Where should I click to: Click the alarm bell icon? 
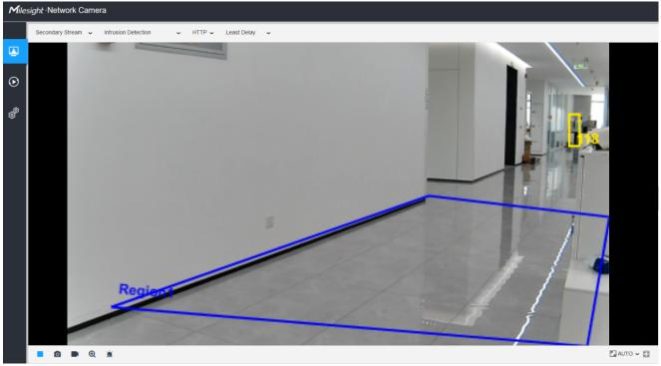click(x=109, y=354)
